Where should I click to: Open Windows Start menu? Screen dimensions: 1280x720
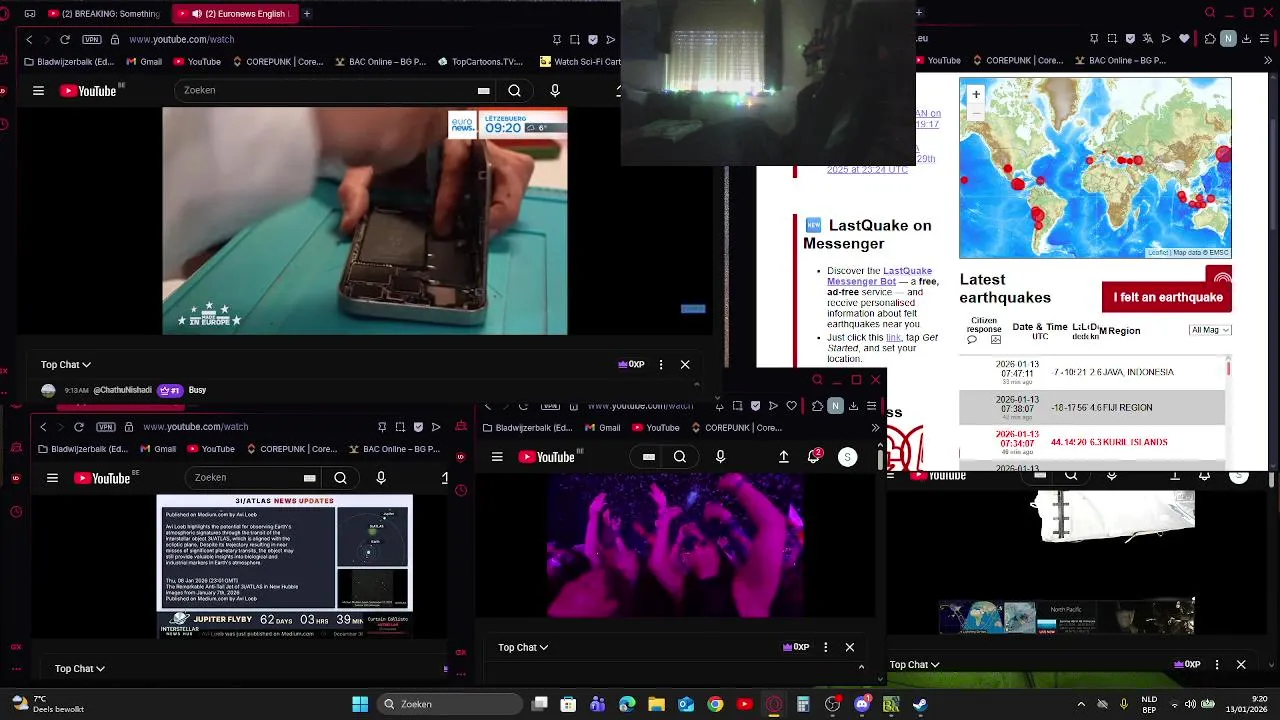(360, 704)
